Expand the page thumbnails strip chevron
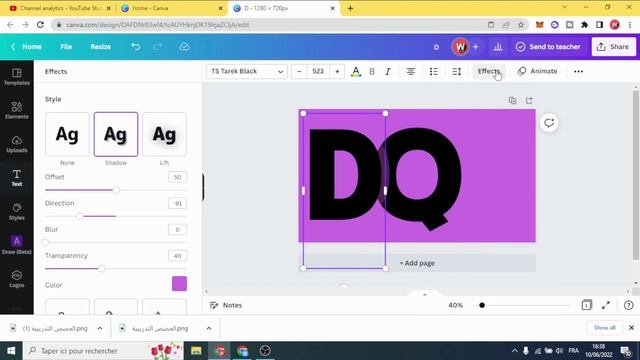The image size is (640, 360). 424,294
